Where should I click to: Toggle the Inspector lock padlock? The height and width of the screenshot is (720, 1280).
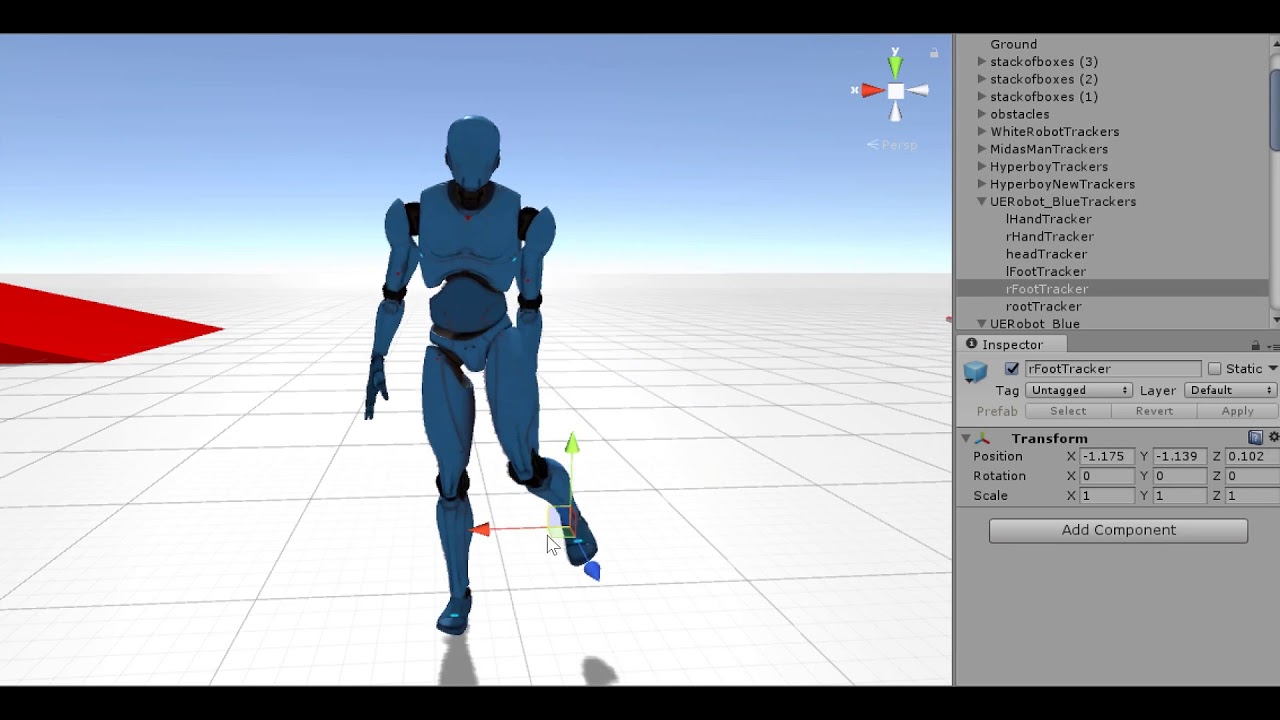[1256, 344]
